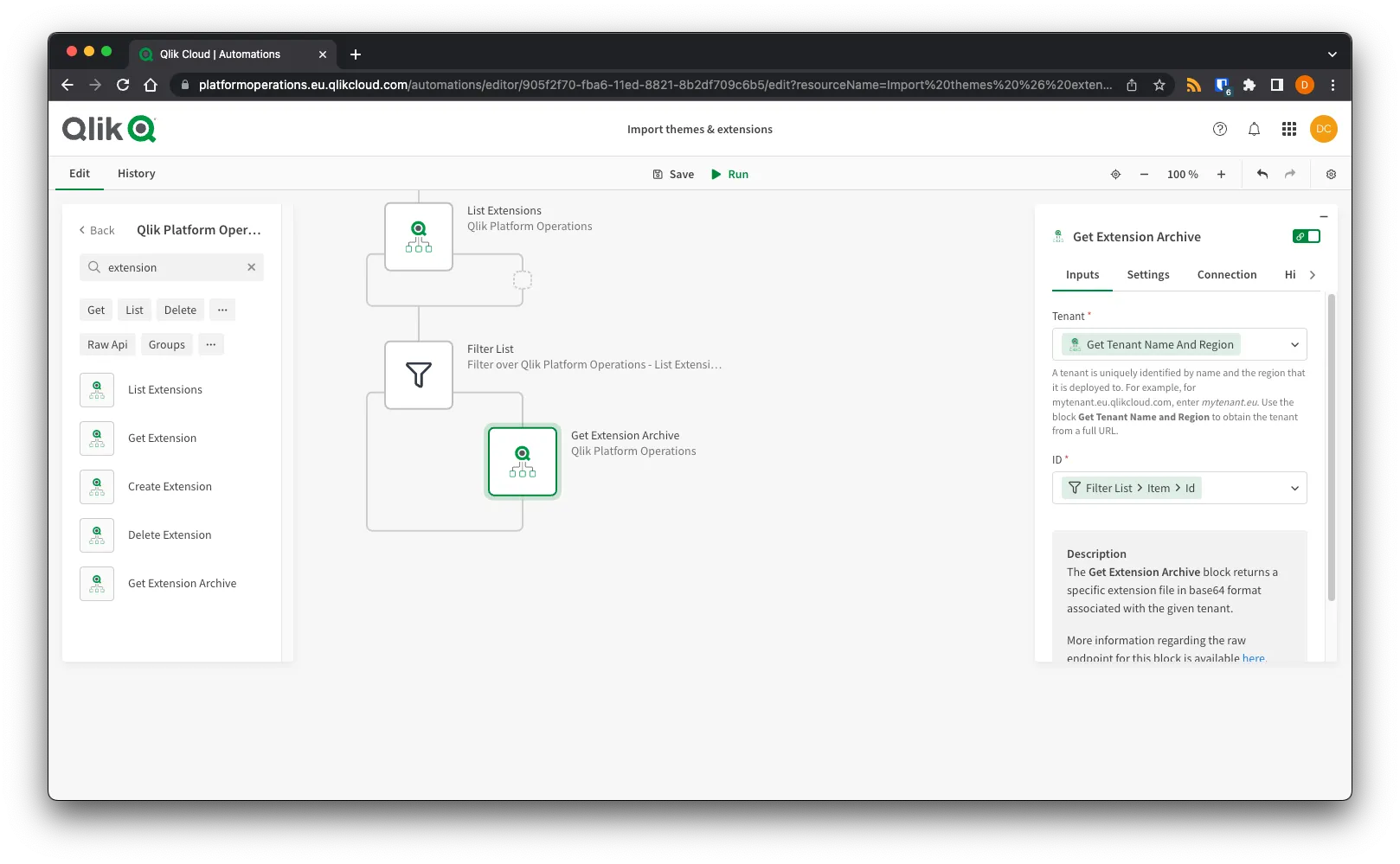Show more tabs with right chevron
1400x864 pixels.
click(x=1313, y=275)
